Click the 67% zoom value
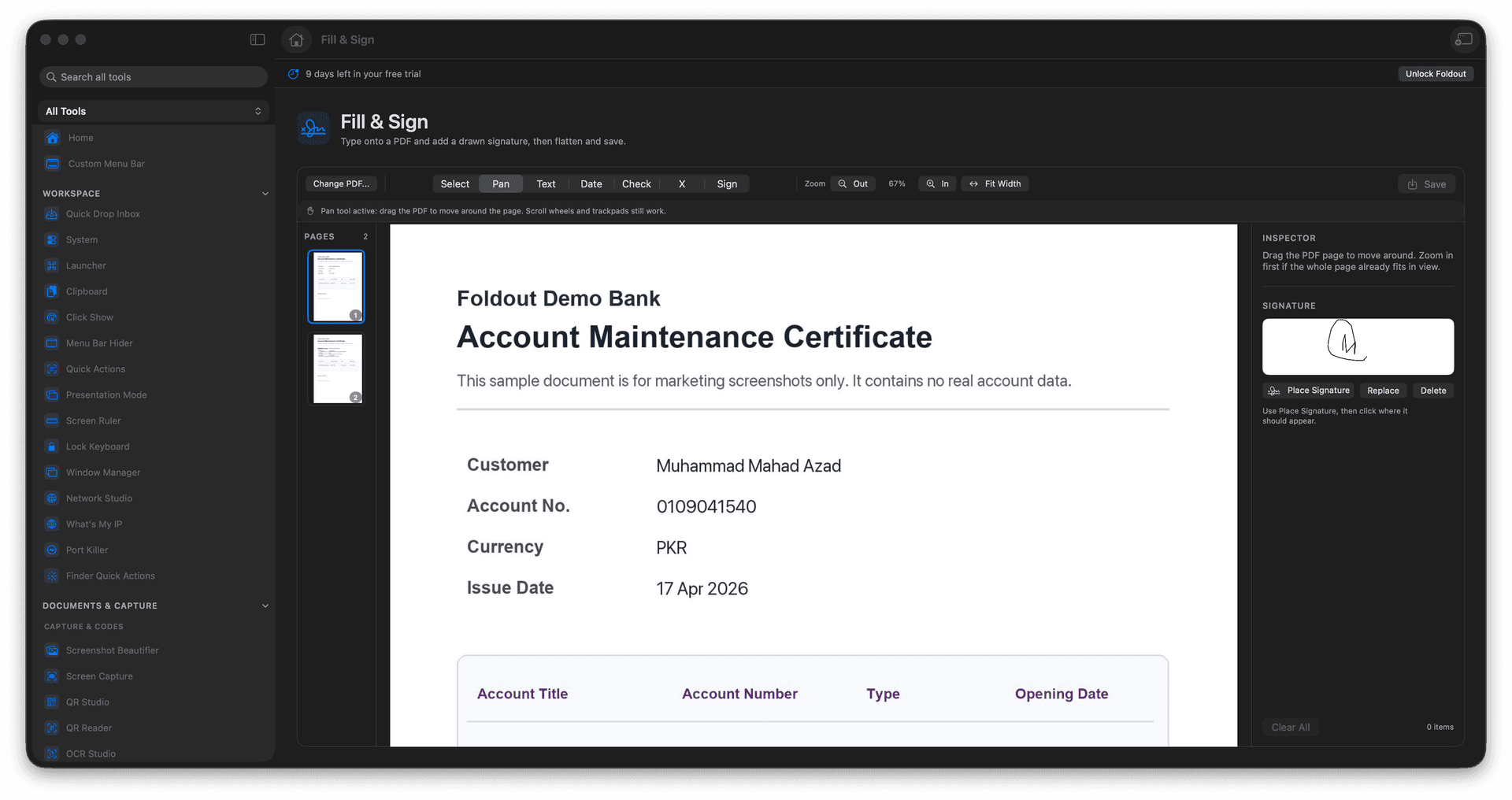The width and height of the screenshot is (1512, 800). 897,184
